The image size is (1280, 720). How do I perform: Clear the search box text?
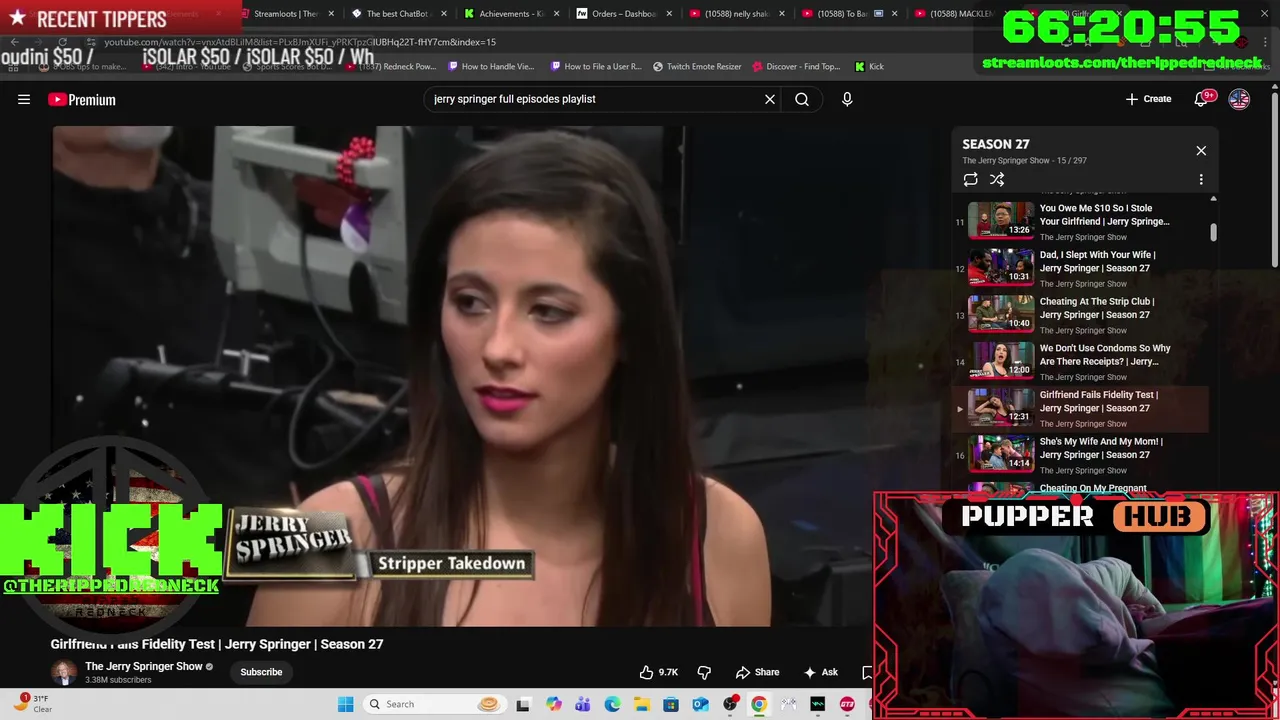pyautogui.click(x=770, y=99)
